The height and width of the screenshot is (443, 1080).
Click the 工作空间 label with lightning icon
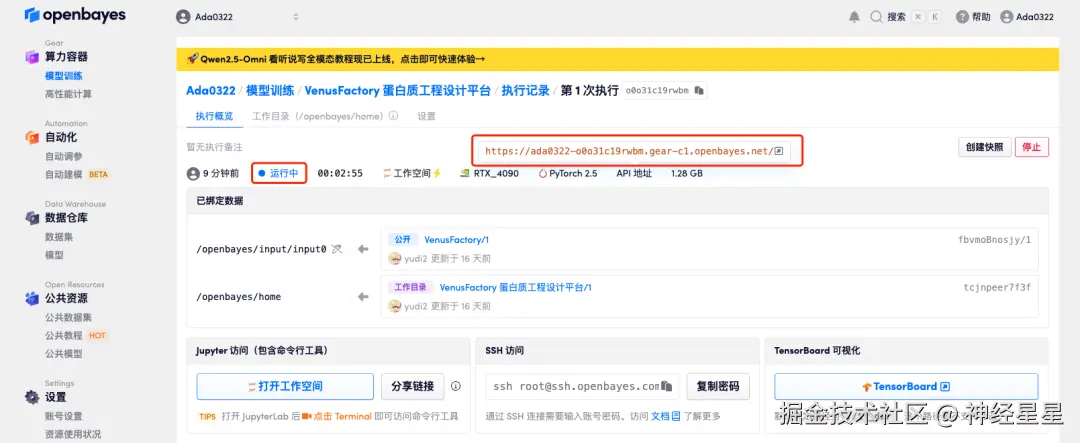411,174
